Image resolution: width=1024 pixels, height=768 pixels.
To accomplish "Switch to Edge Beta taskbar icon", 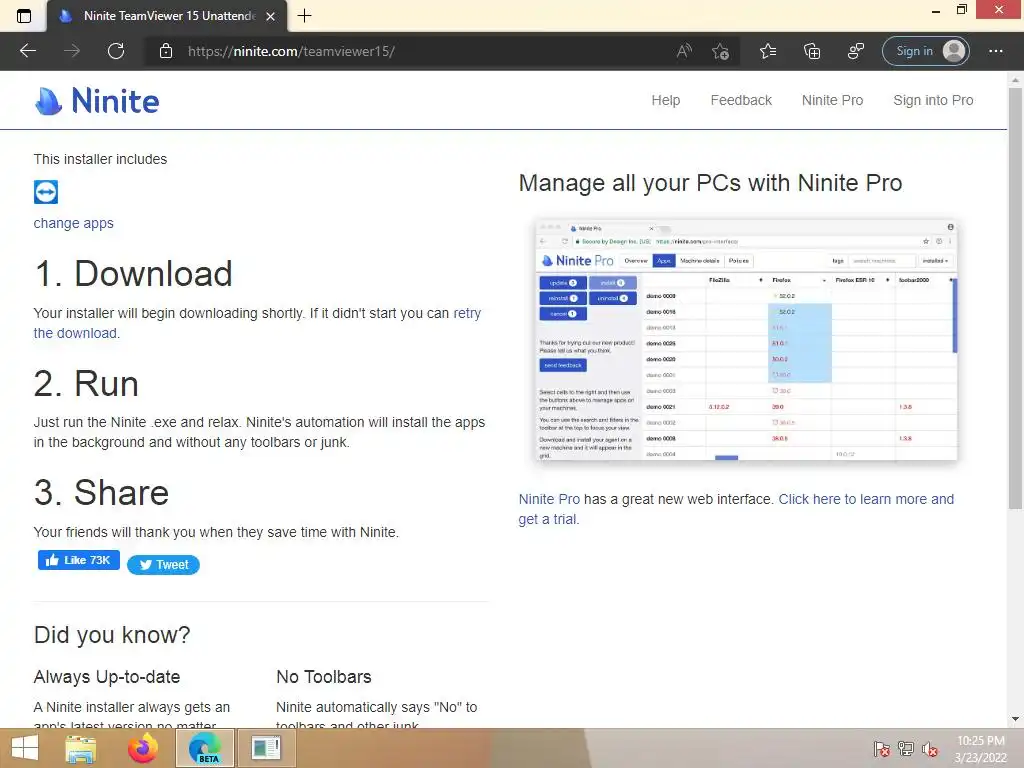I will (x=205, y=748).
